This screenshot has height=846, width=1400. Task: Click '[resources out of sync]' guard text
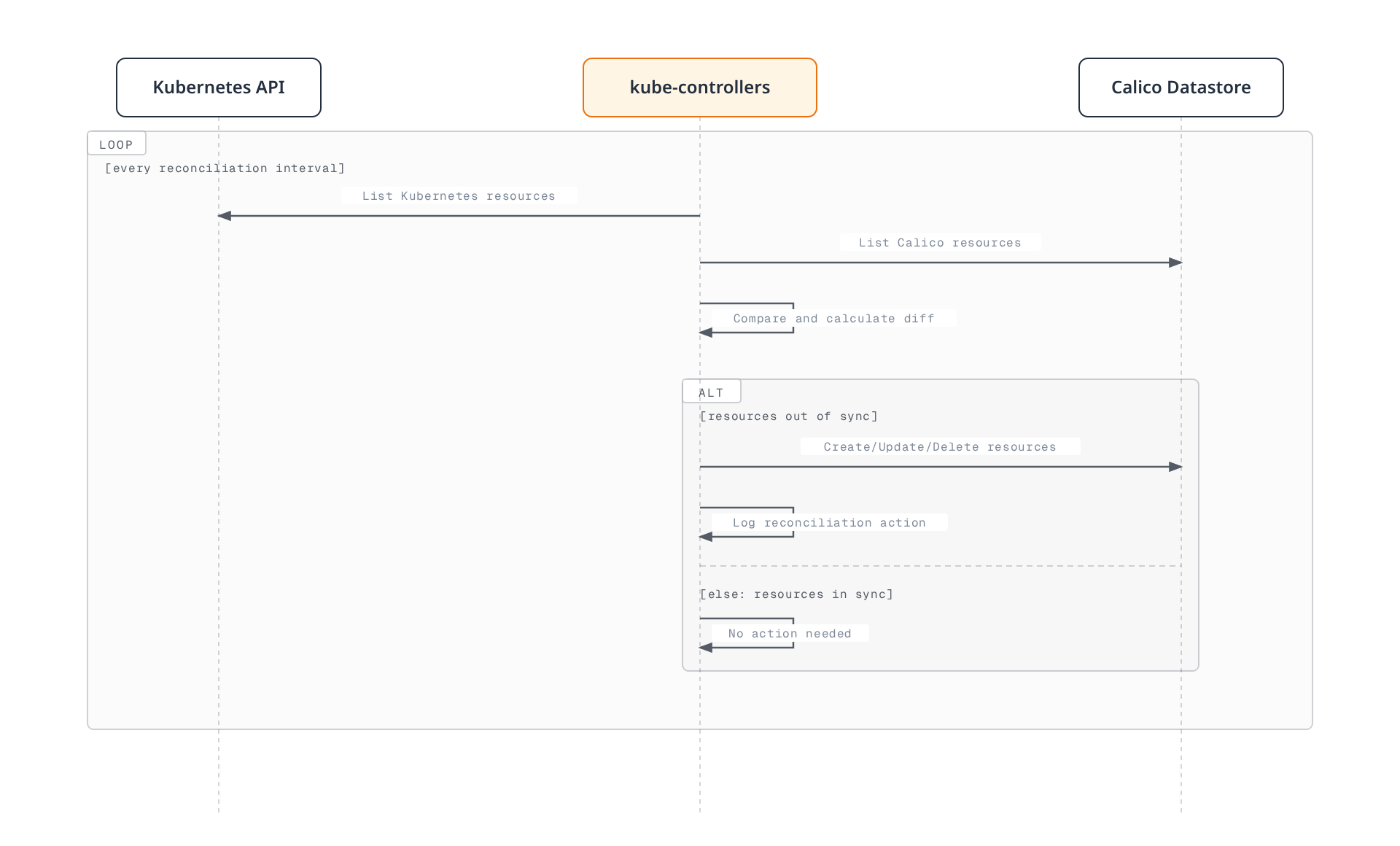[x=789, y=416]
